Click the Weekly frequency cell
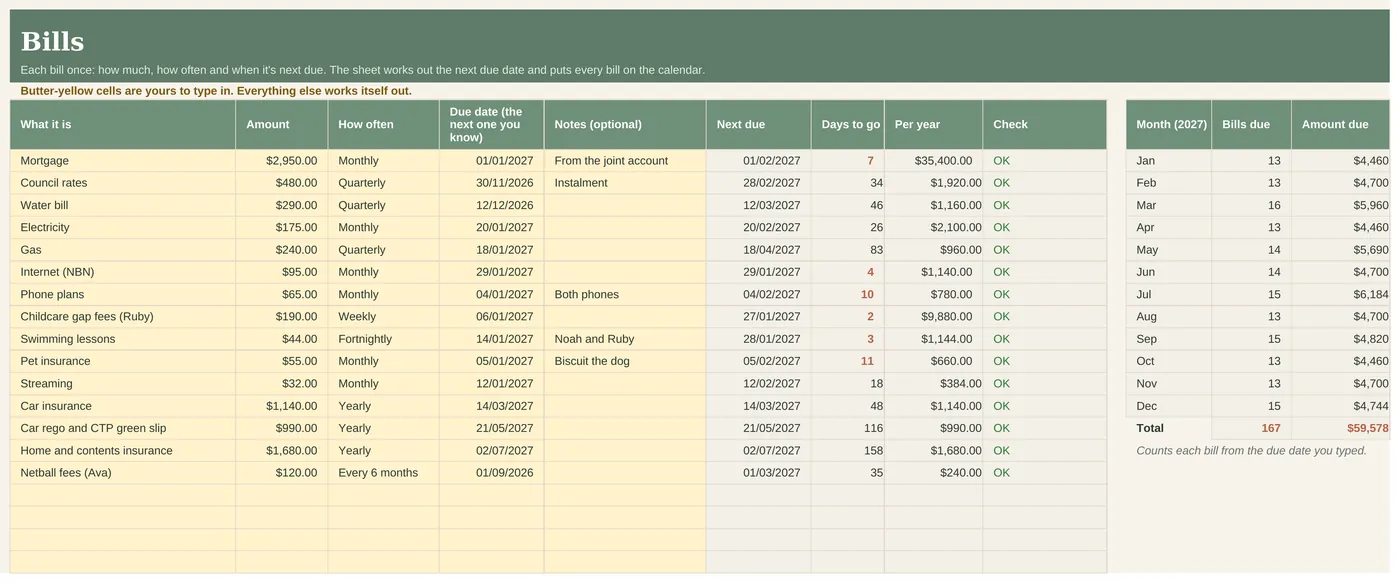 (383, 317)
